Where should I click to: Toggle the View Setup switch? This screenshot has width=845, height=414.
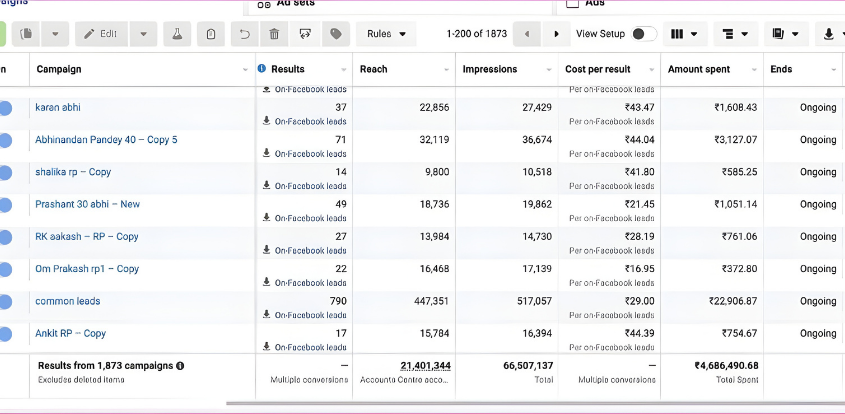[x=643, y=34]
